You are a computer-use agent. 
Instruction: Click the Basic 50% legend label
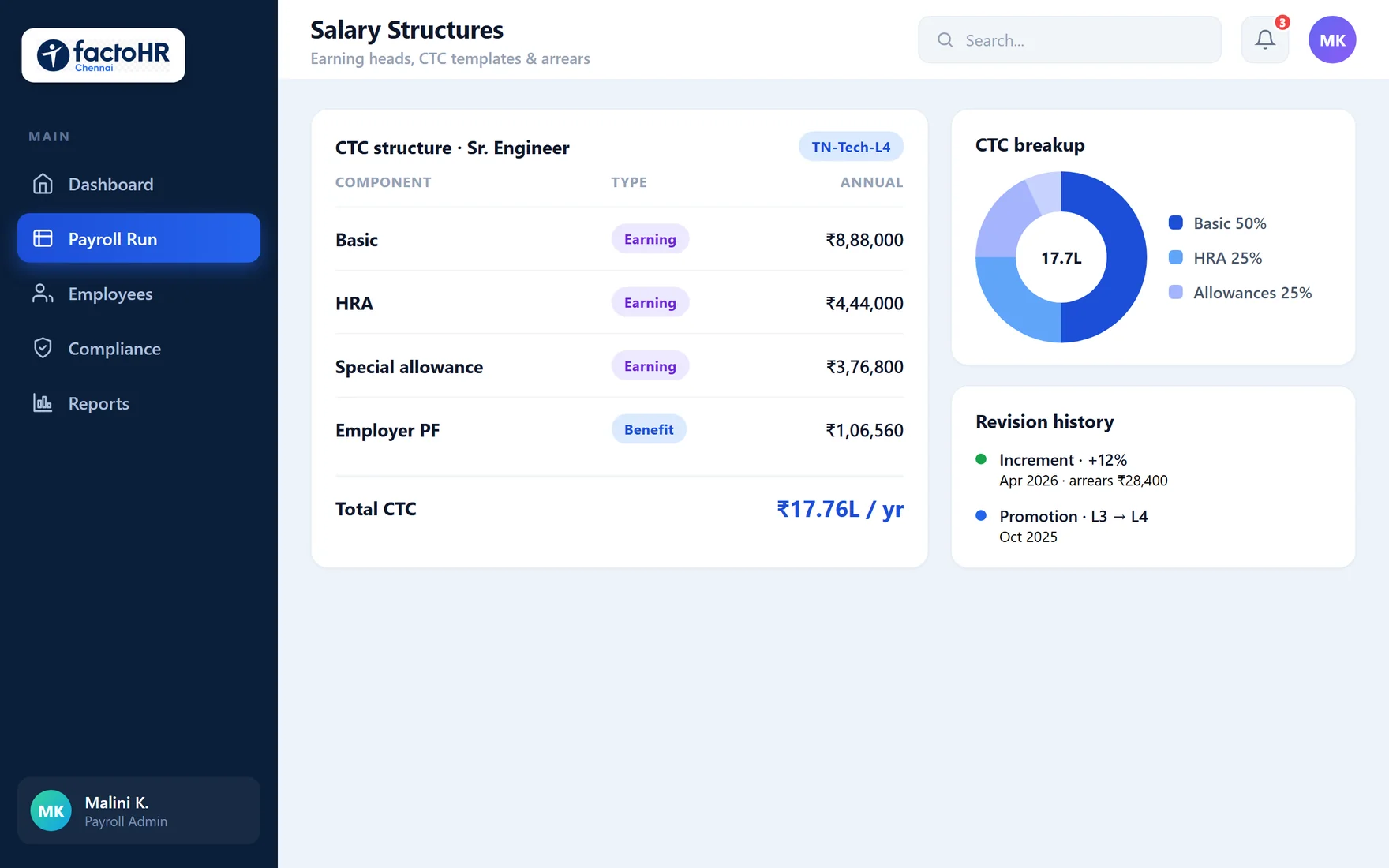point(1230,223)
